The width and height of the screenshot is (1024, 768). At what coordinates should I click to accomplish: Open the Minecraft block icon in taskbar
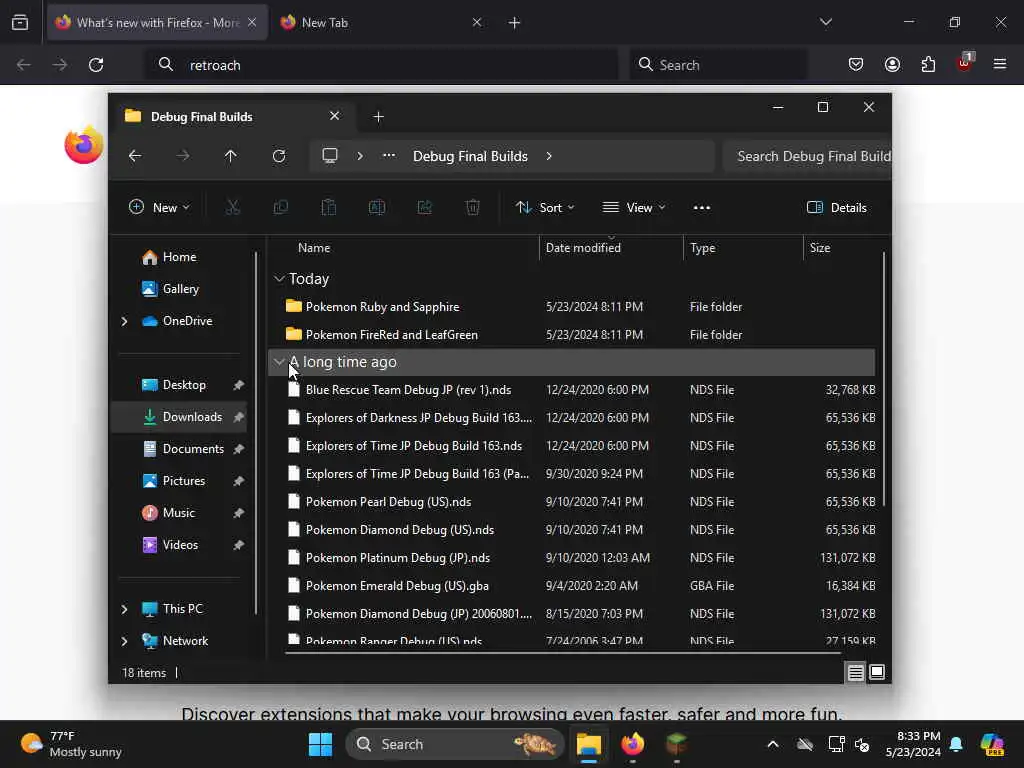coord(676,744)
